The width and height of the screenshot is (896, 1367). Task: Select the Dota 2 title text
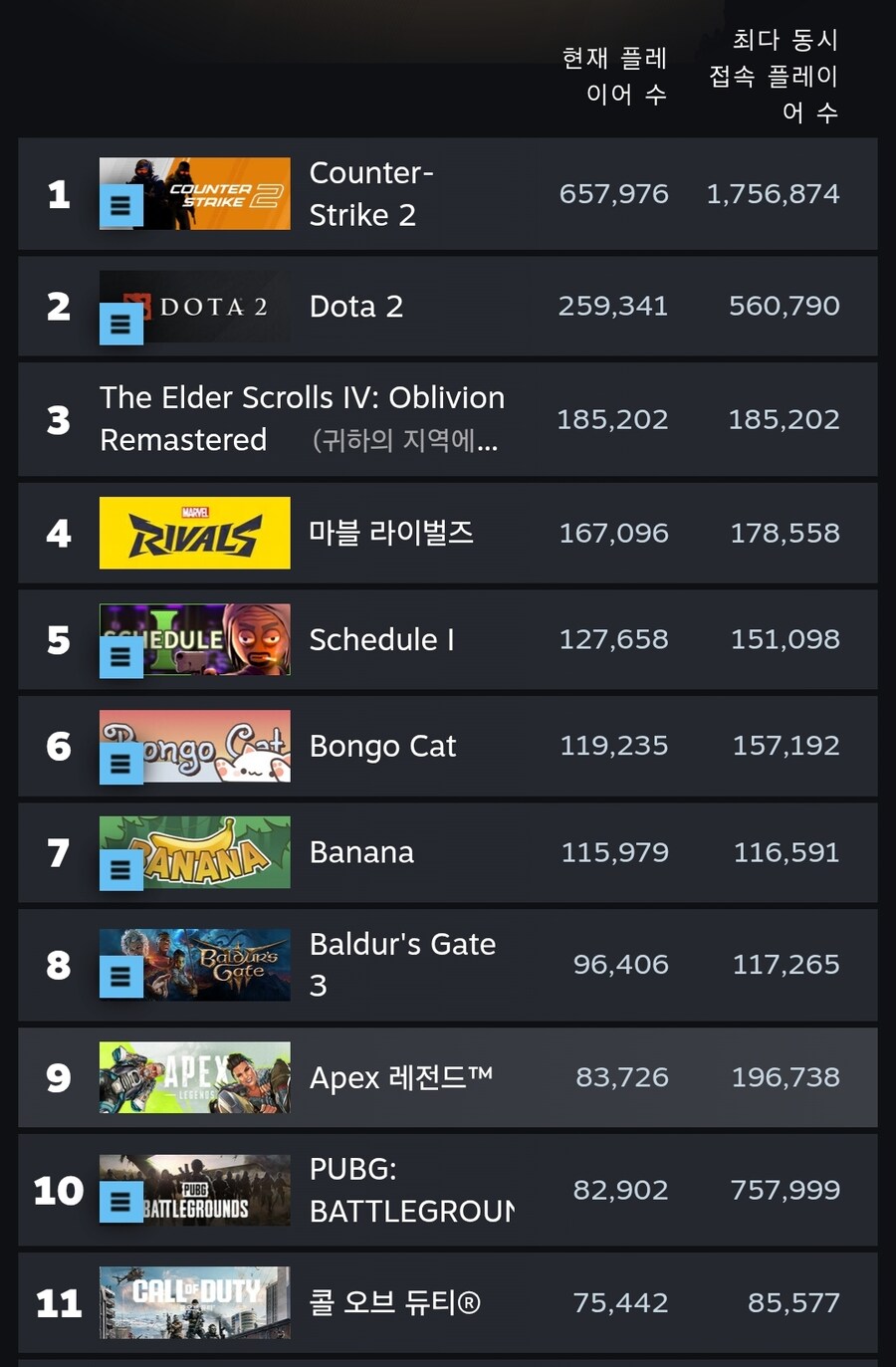(355, 307)
